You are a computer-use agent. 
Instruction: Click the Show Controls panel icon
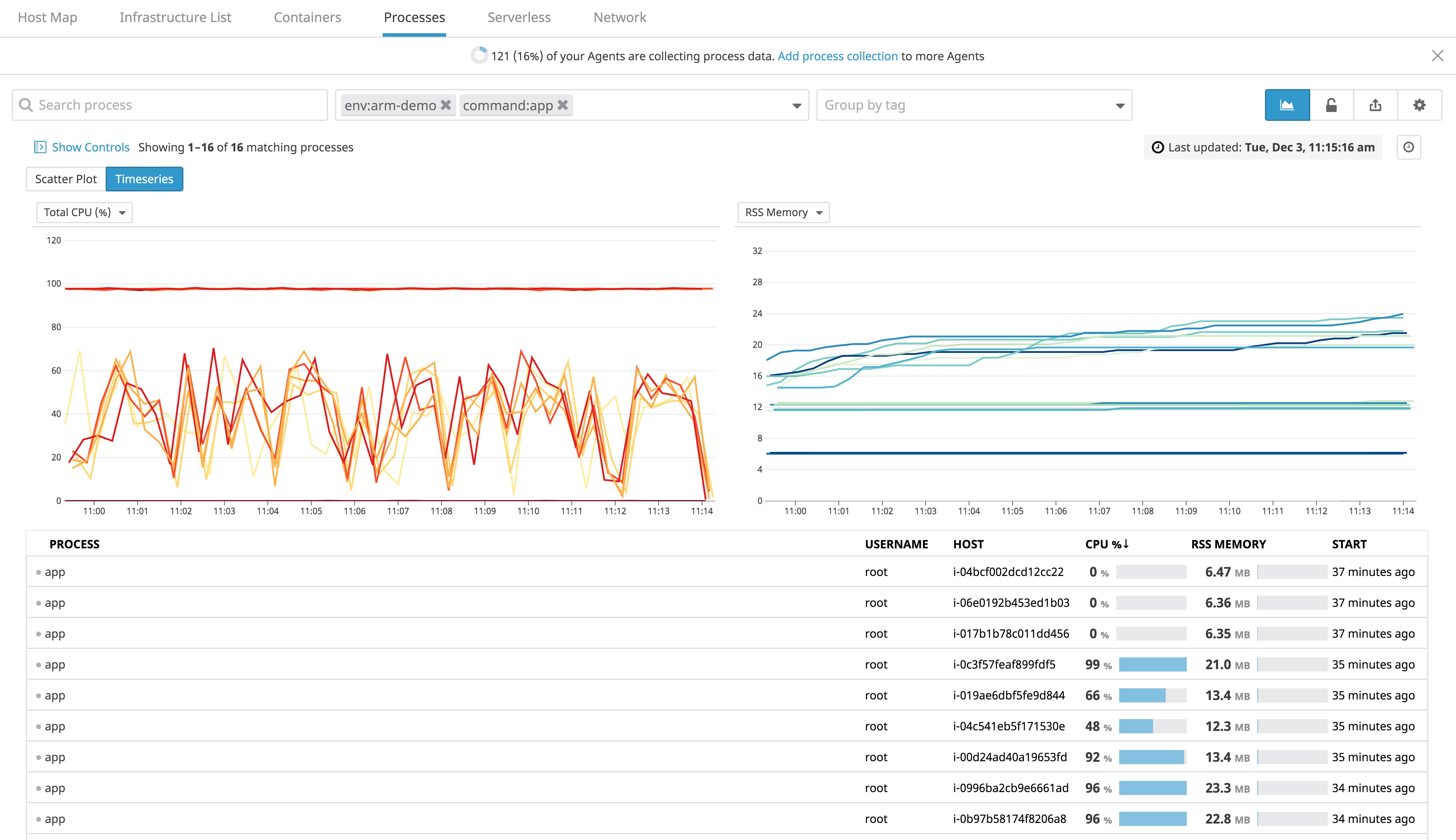tap(40, 147)
